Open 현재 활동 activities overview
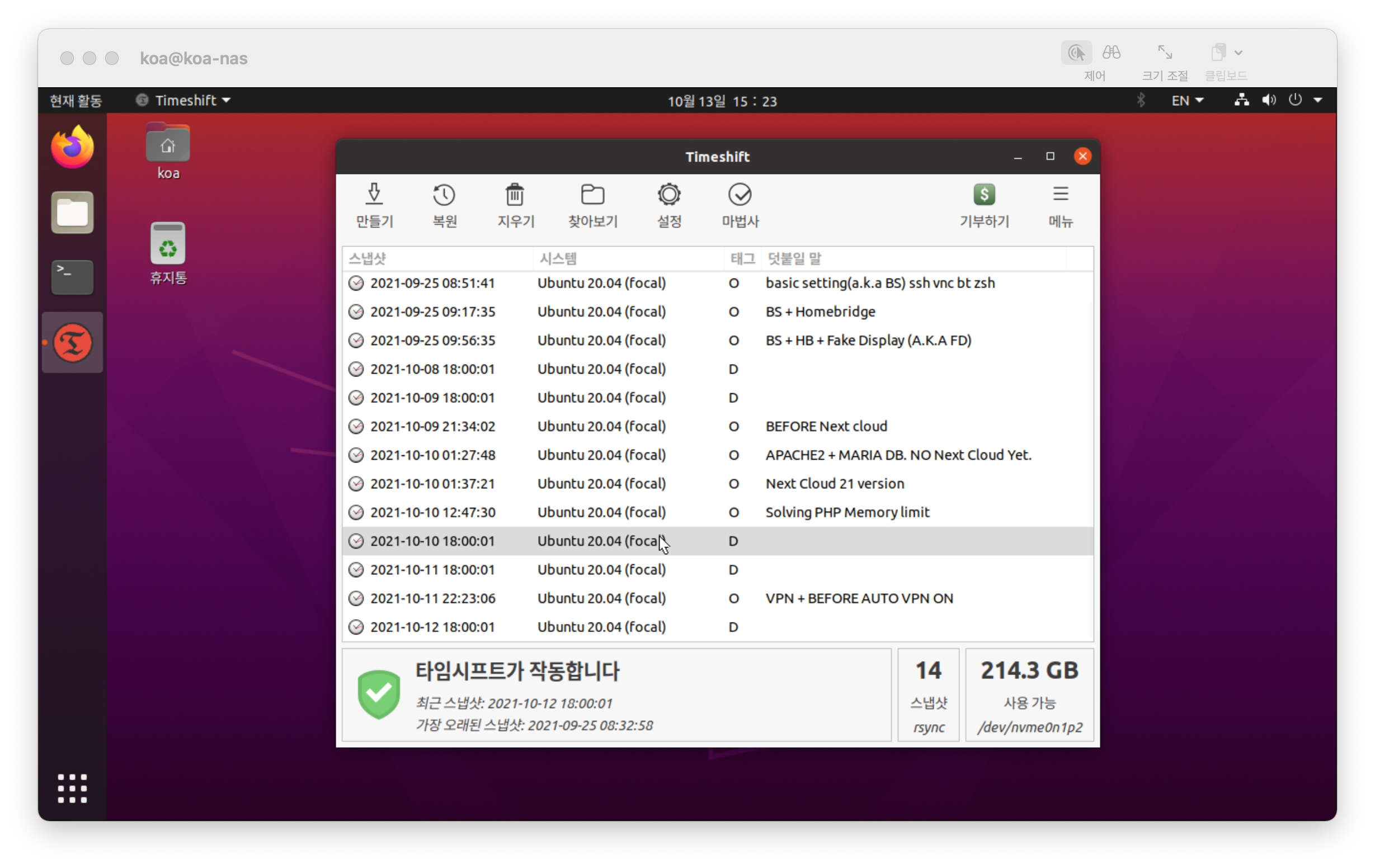This screenshot has width=1375, height=868. click(76, 101)
